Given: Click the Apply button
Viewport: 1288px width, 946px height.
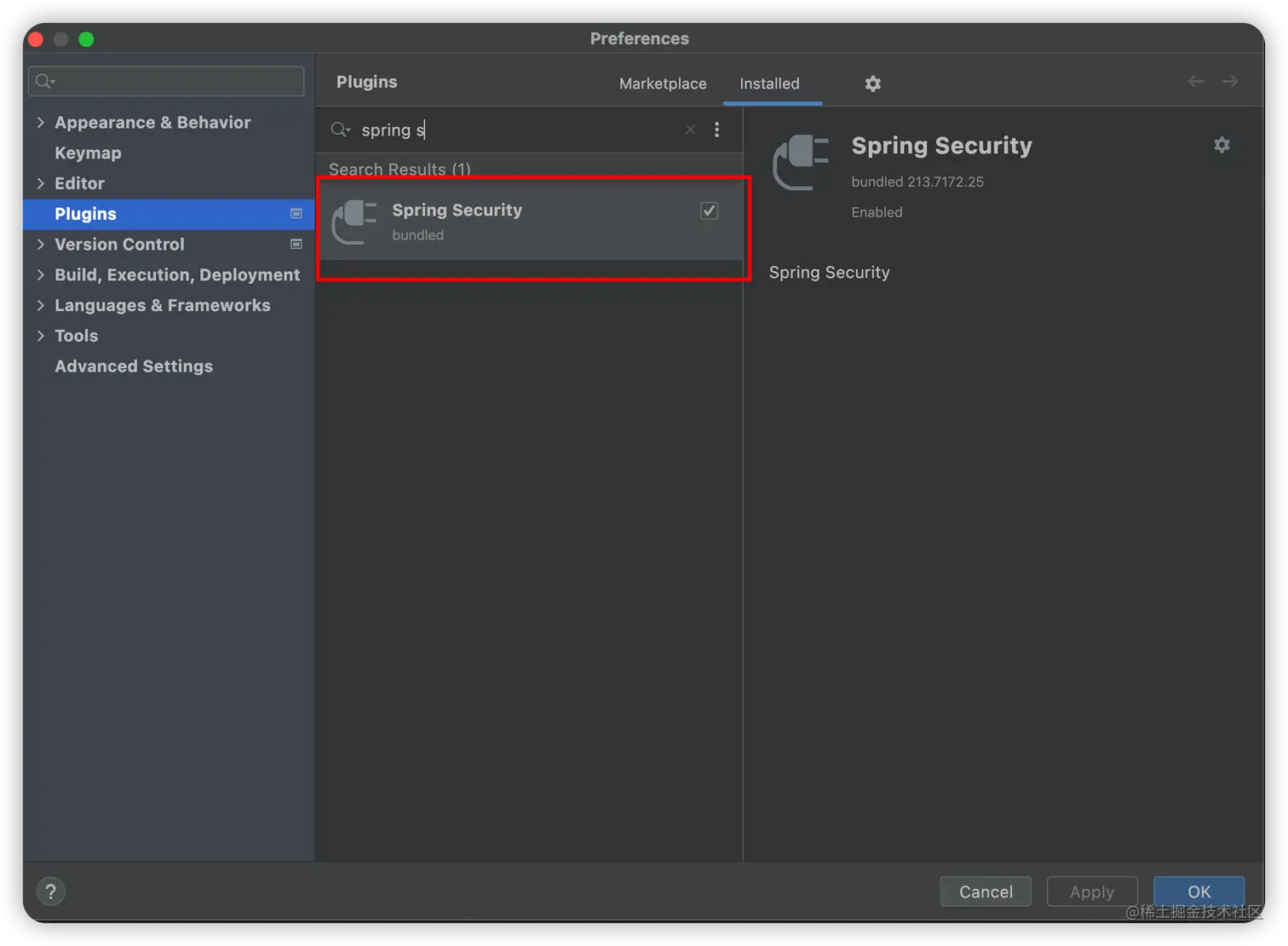Looking at the screenshot, I should click(x=1092, y=891).
